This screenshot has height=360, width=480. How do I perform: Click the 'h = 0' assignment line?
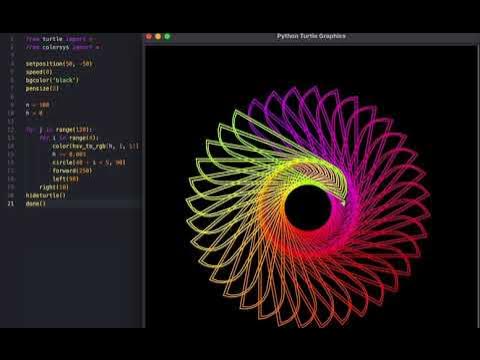click(x=34, y=113)
